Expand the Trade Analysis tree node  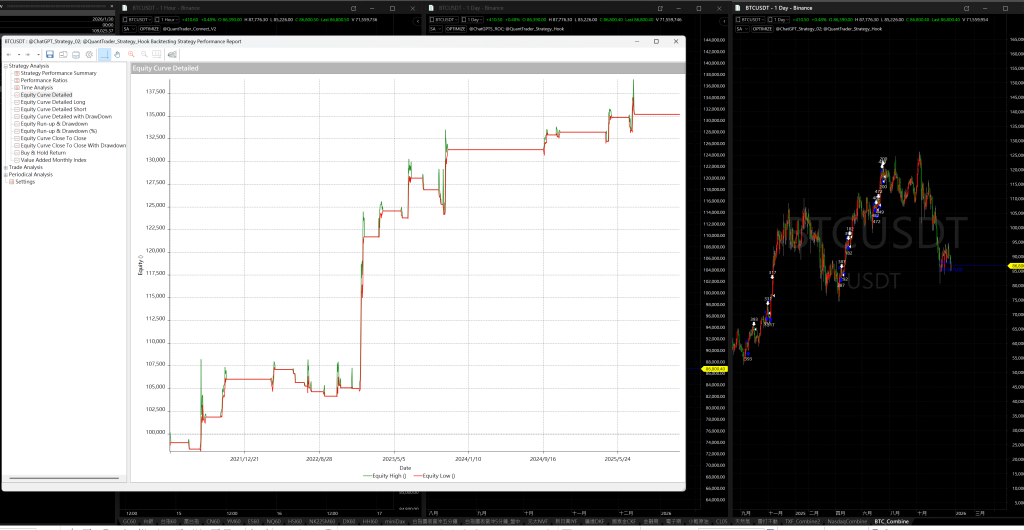(x=4, y=167)
